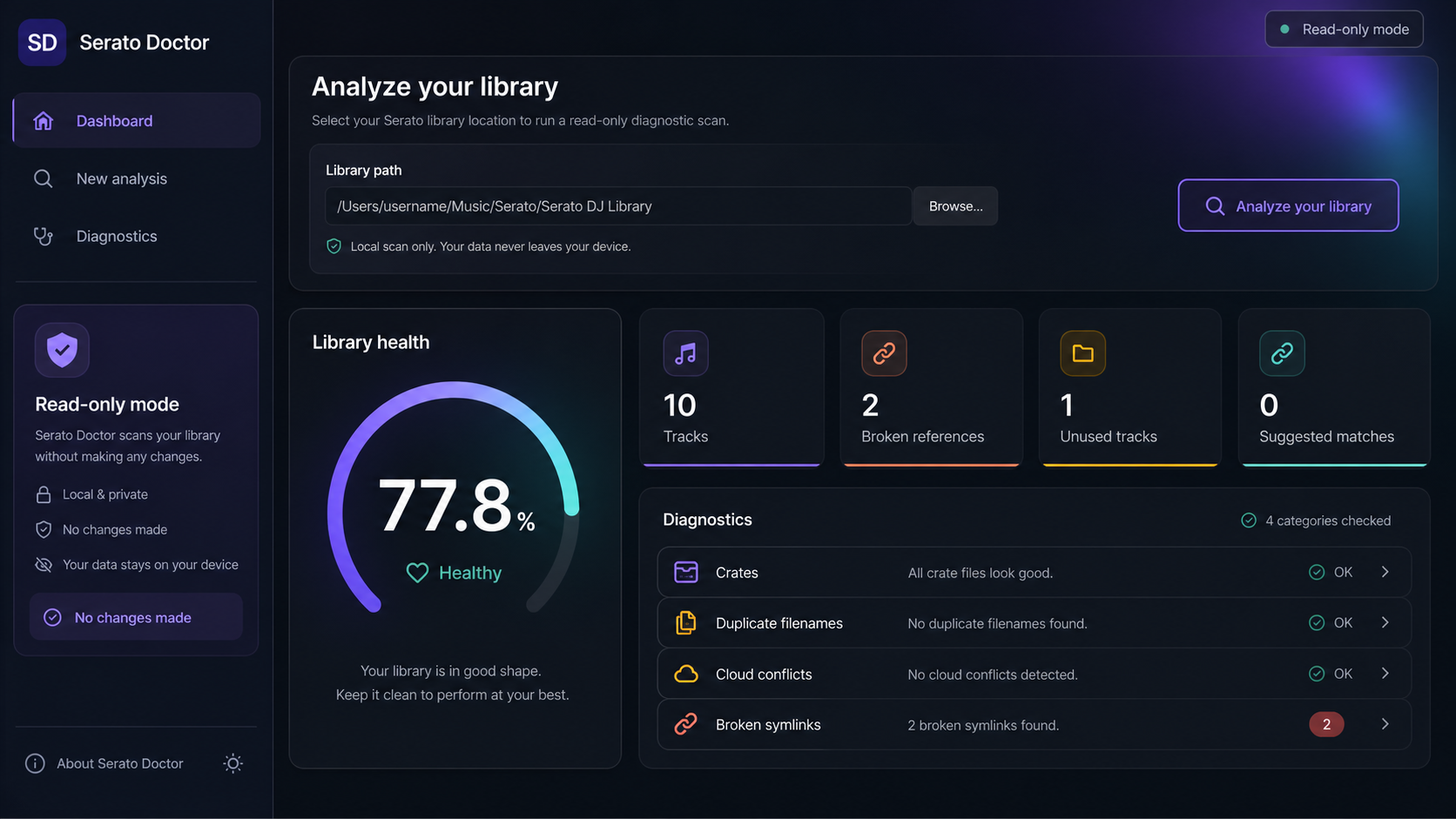The image size is (1456, 819).
Task: Expand the Broken symlinks row chevron
Action: tap(1385, 724)
